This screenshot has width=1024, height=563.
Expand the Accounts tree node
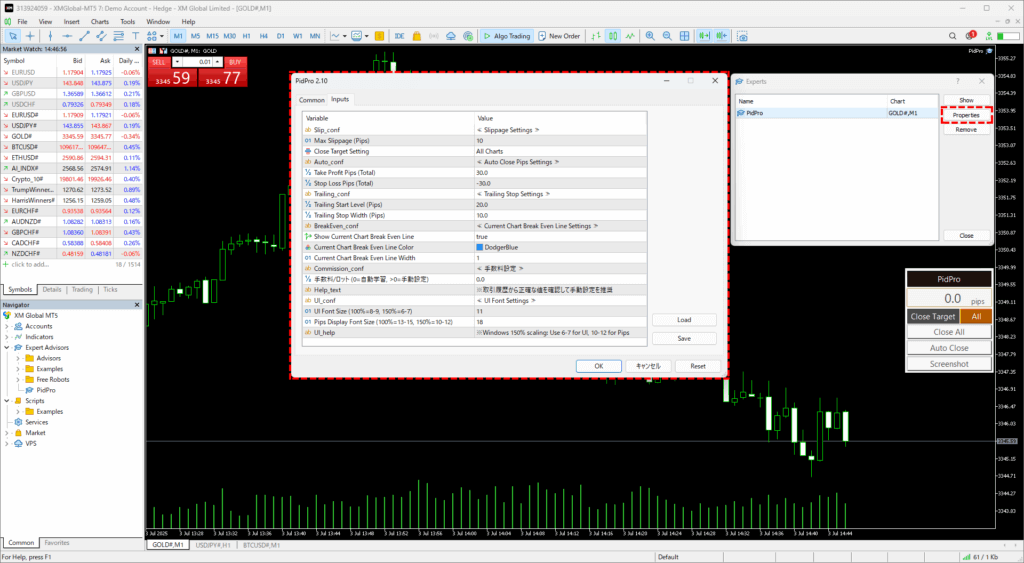point(7,326)
